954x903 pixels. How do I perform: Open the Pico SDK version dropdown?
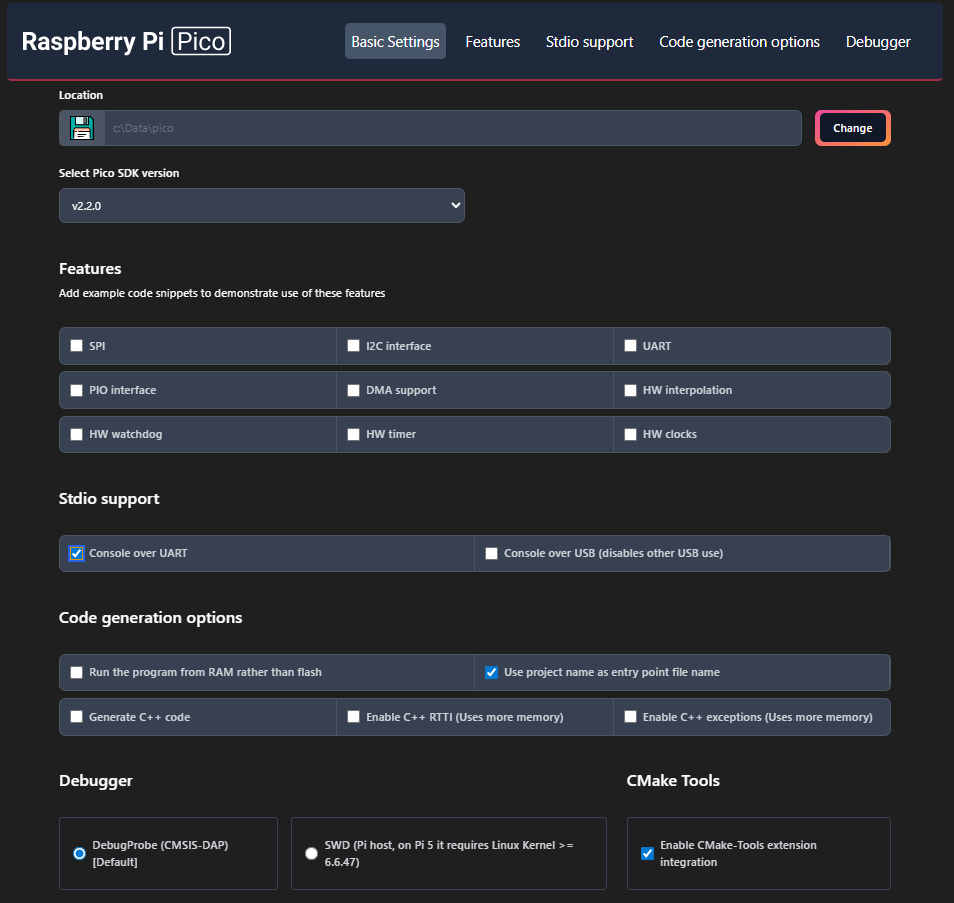click(262, 205)
